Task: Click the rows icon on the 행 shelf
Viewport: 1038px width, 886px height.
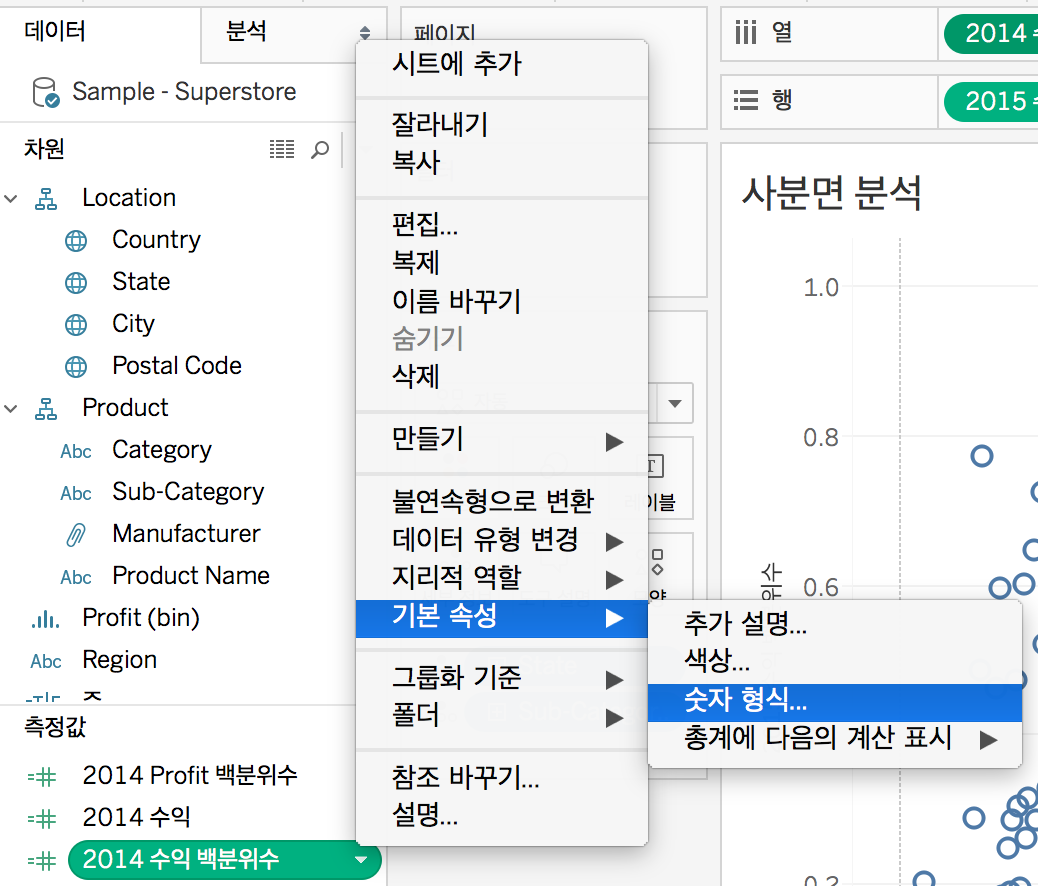Action: tap(745, 100)
